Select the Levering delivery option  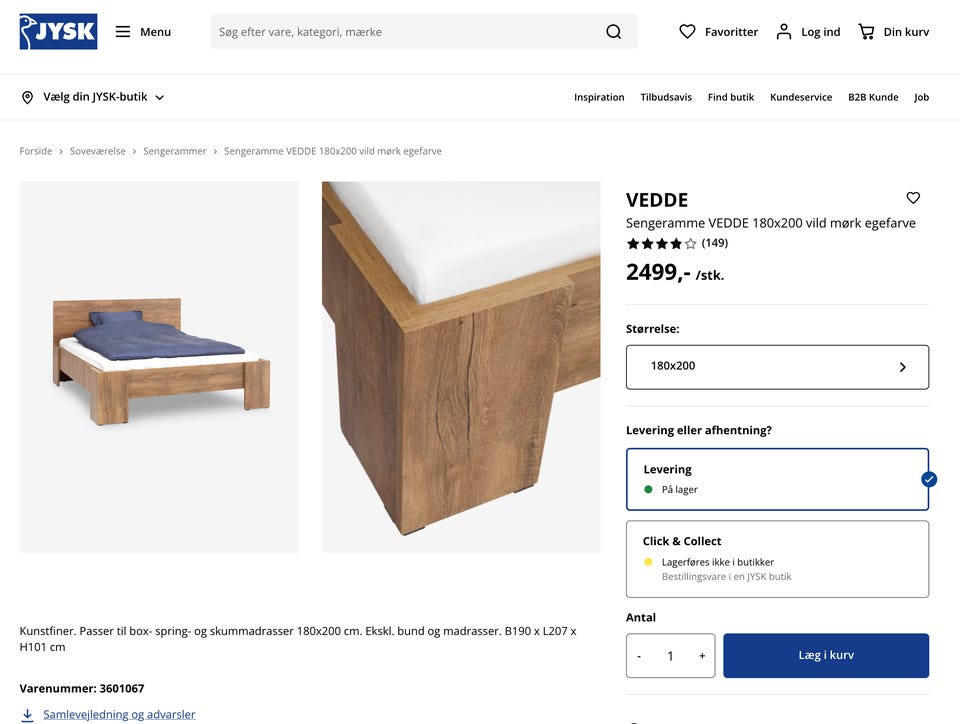click(777, 479)
